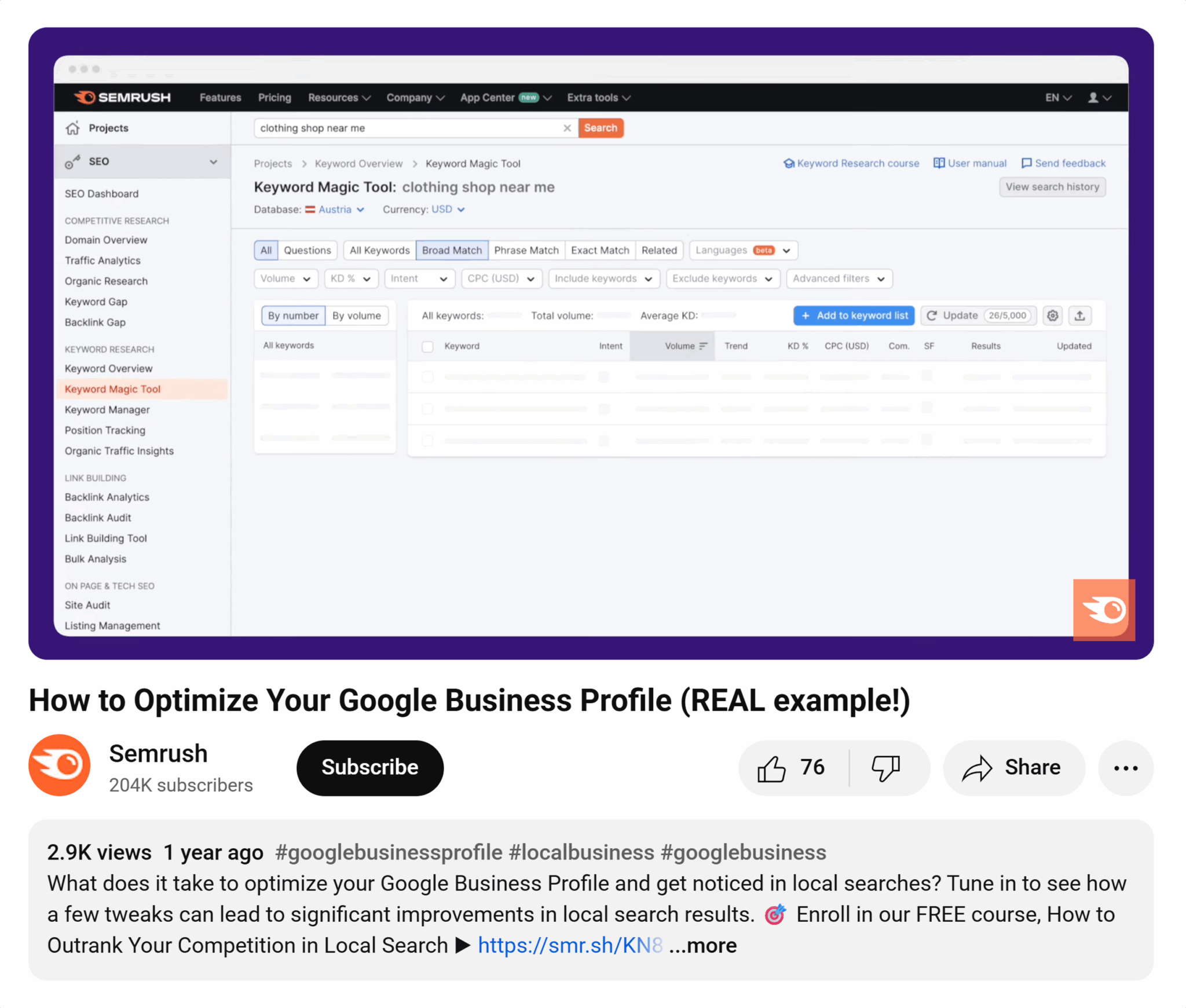Open Backlink Analytics in sidebar
This screenshot has height=1008, width=1186.
point(107,497)
